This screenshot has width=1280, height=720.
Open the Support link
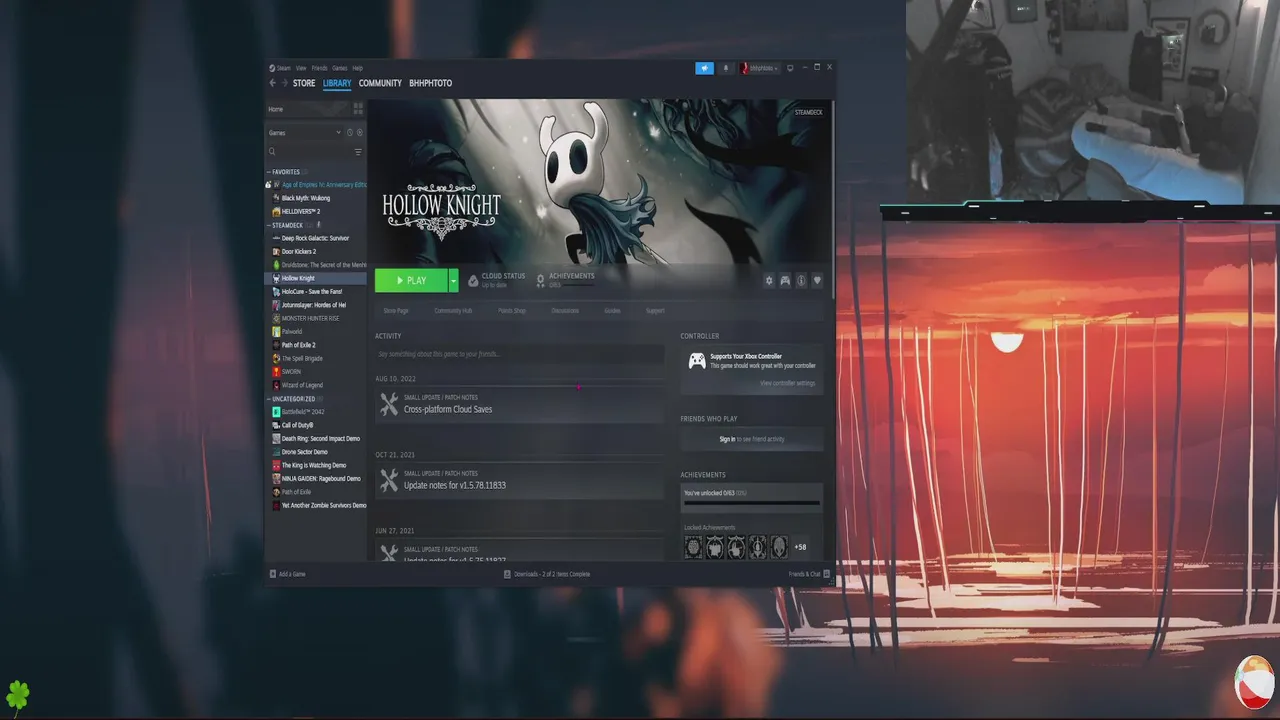(655, 311)
